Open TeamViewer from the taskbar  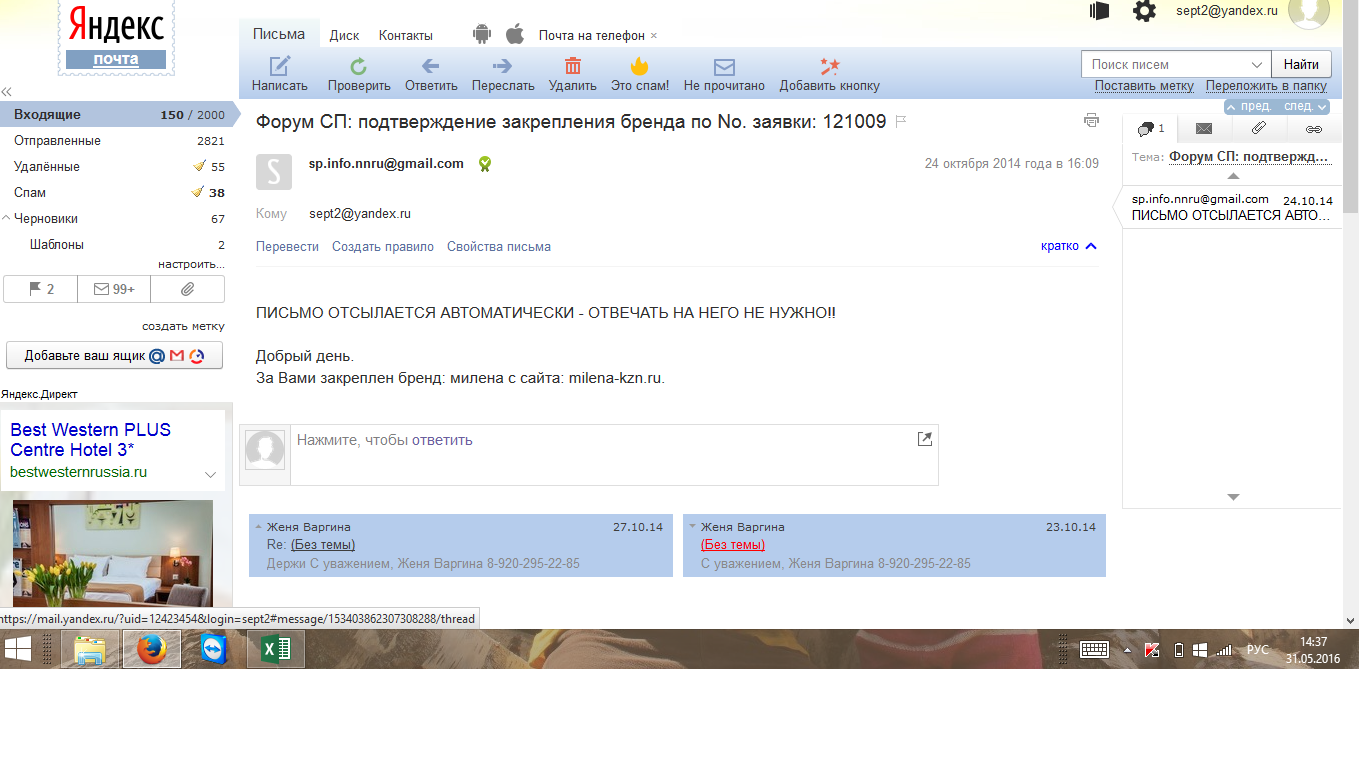(213, 649)
